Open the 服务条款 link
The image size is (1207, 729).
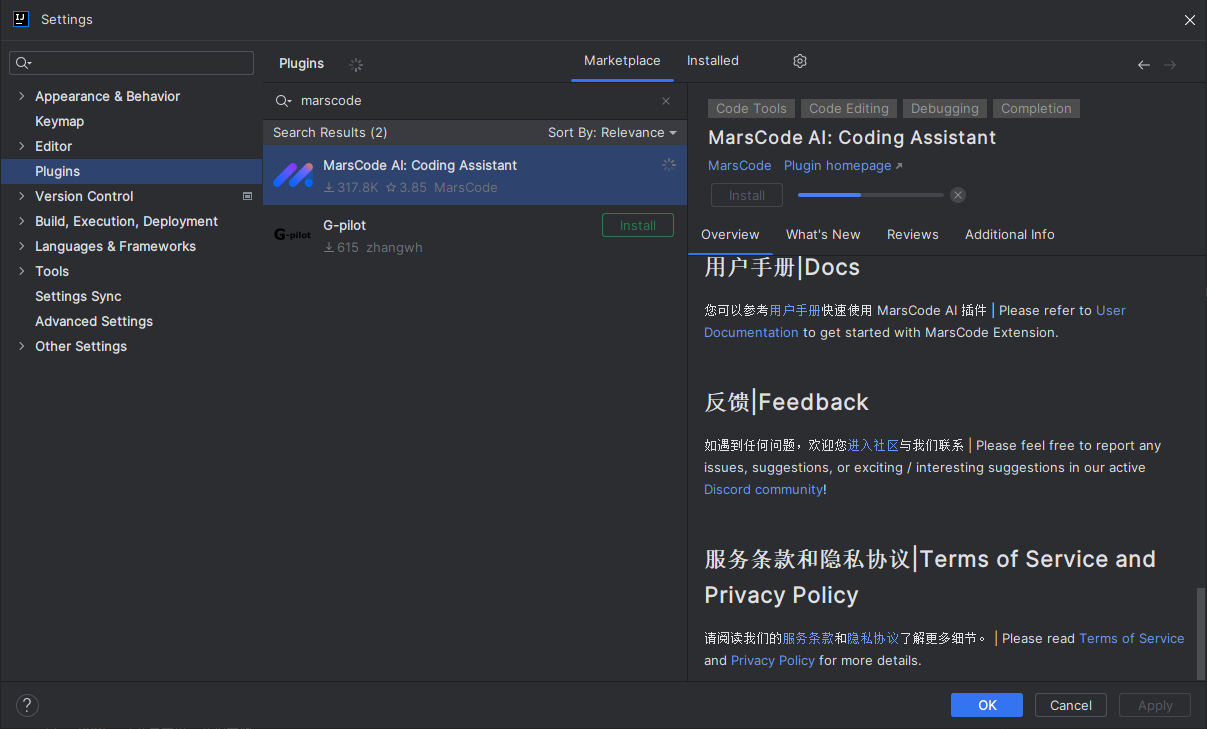pyautogui.click(x=808, y=639)
